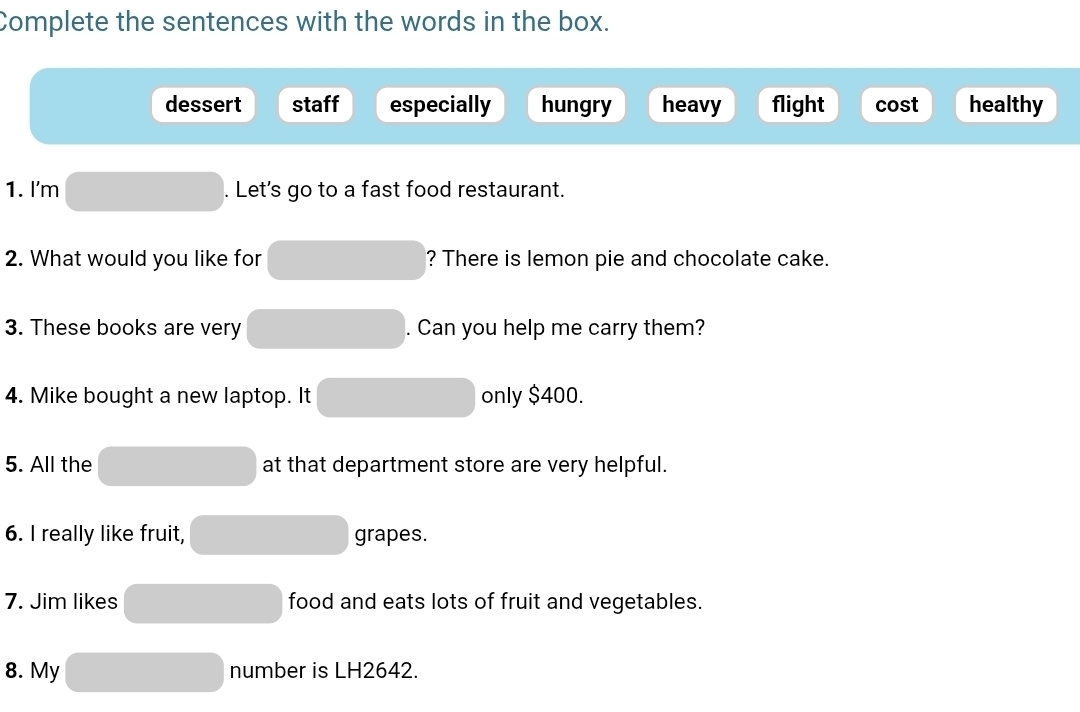This screenshot has width=1080, height=712.
Task: Click the text 'Can you help me carry them?'
Action: click(x=561, y=328)
